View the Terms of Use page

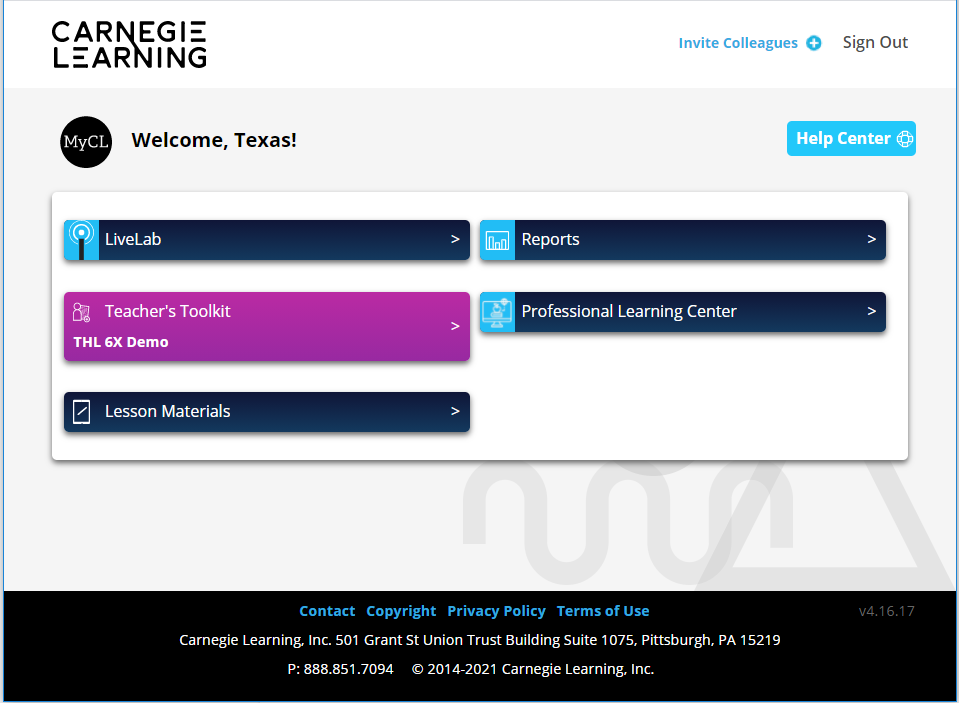[603, 610]
